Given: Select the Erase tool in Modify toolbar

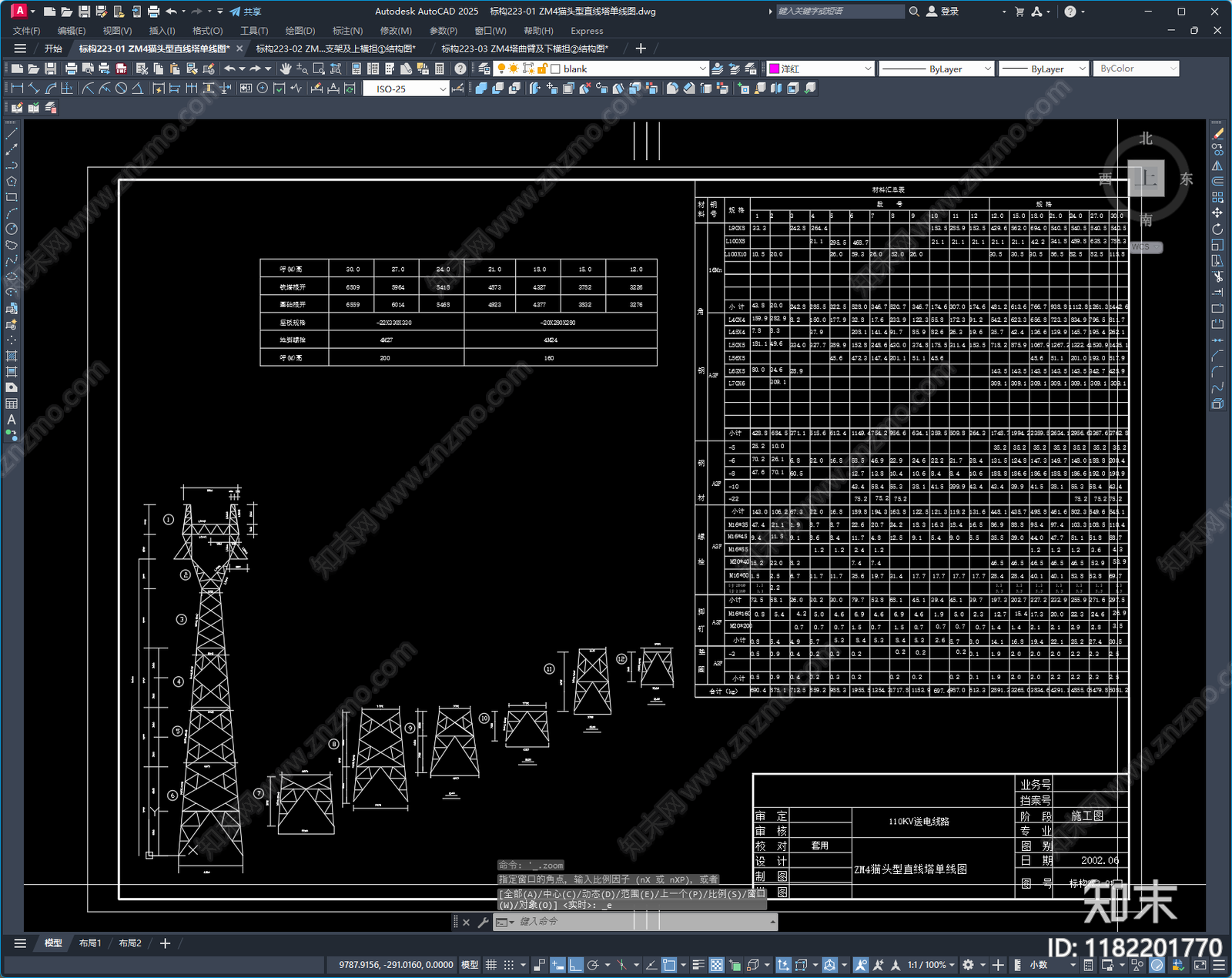Looking at the screenshot, I should click(1217, 134).
